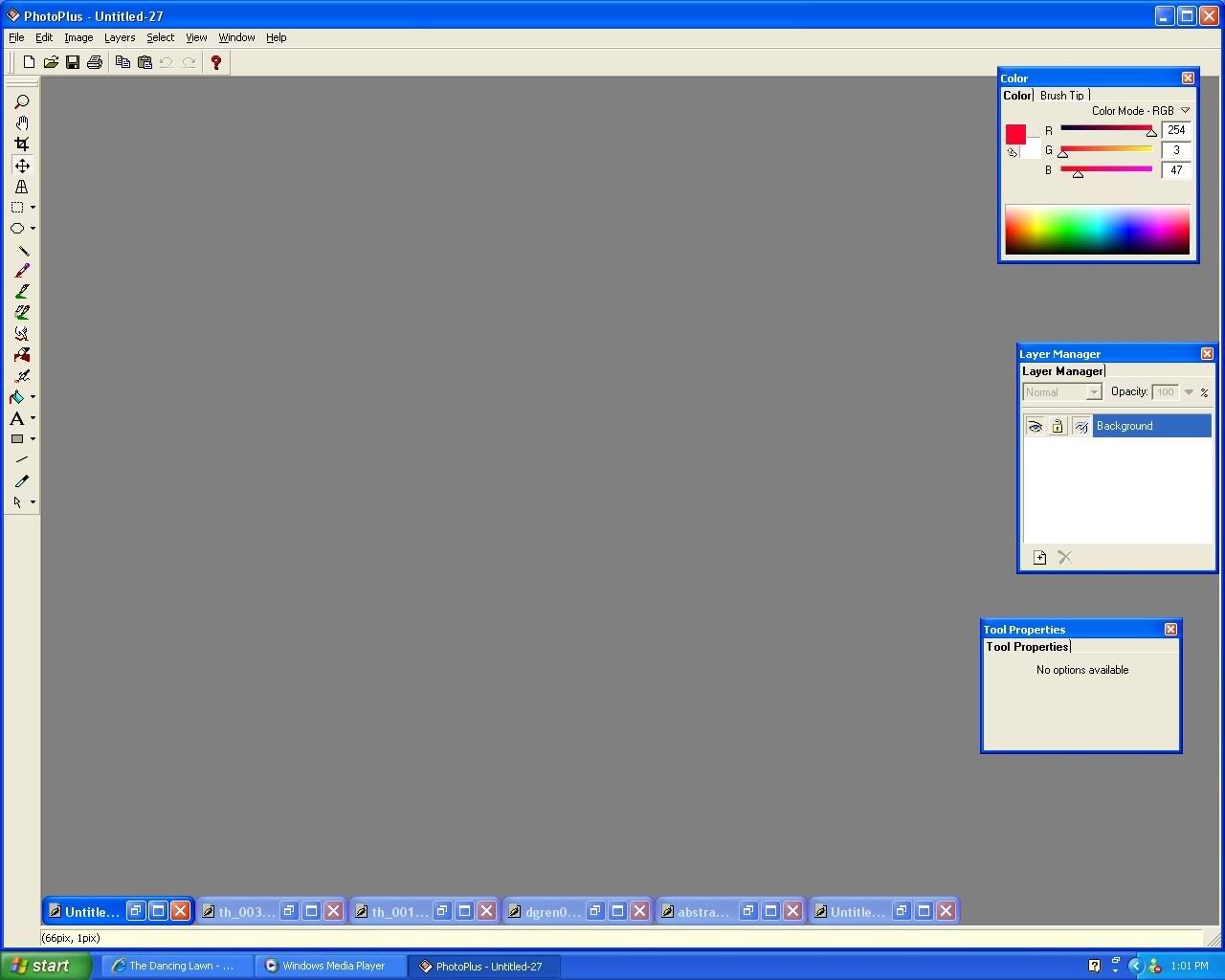This screenshot has height=980, width=1225.
Task: Open the Layers menu
Action: [x=120, y=37]
